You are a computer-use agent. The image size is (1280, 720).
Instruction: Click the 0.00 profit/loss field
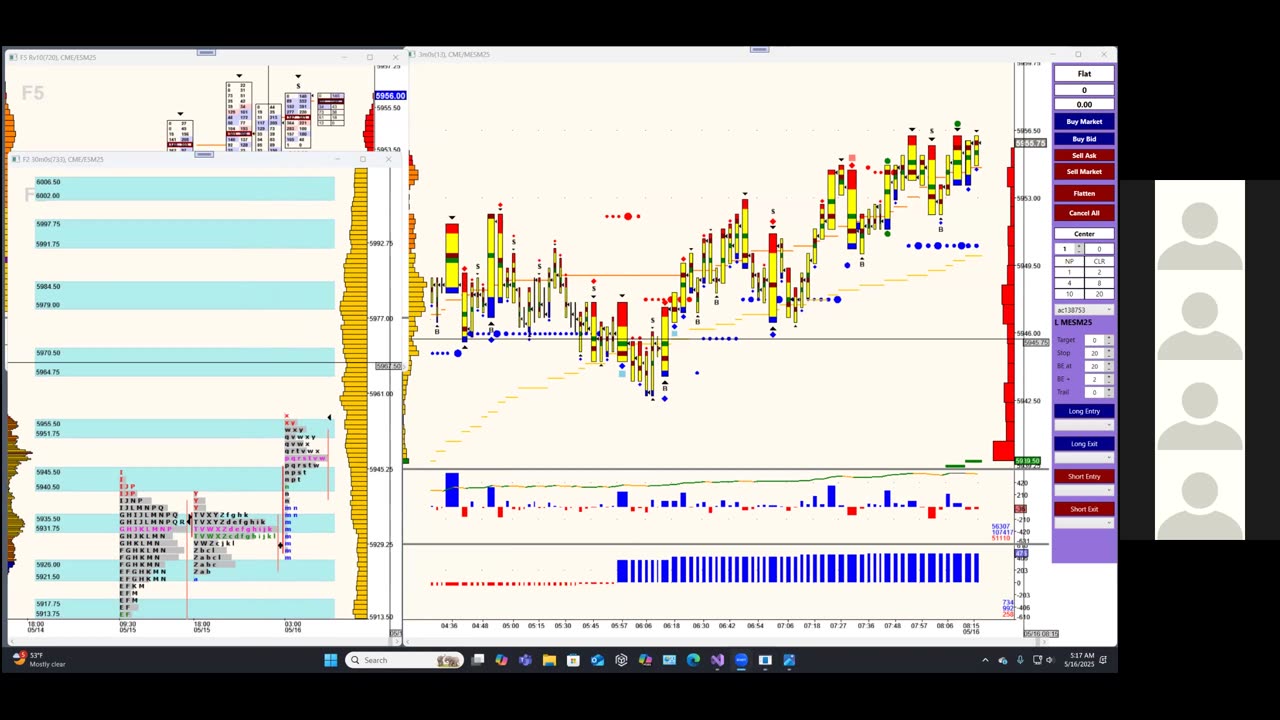1084,104
